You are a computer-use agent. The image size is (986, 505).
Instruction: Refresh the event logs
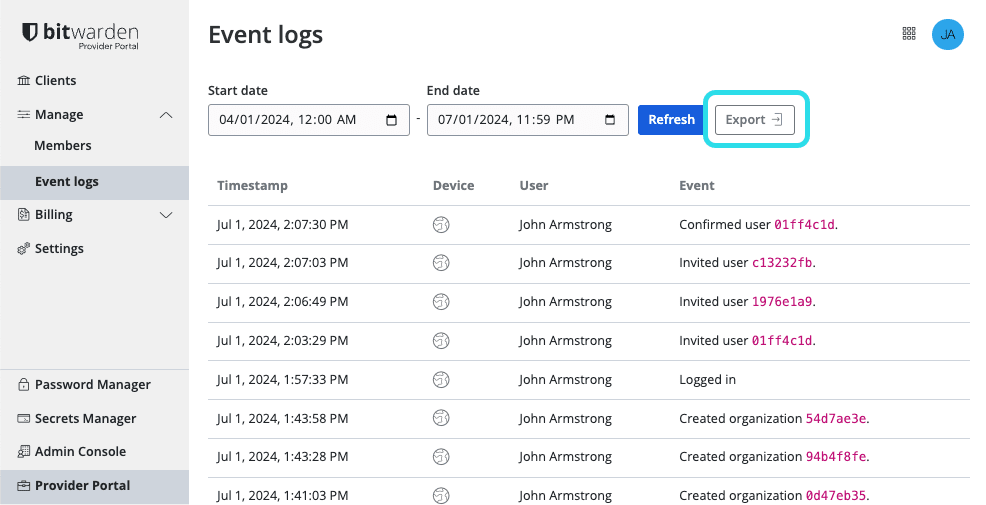click(672, 119)
